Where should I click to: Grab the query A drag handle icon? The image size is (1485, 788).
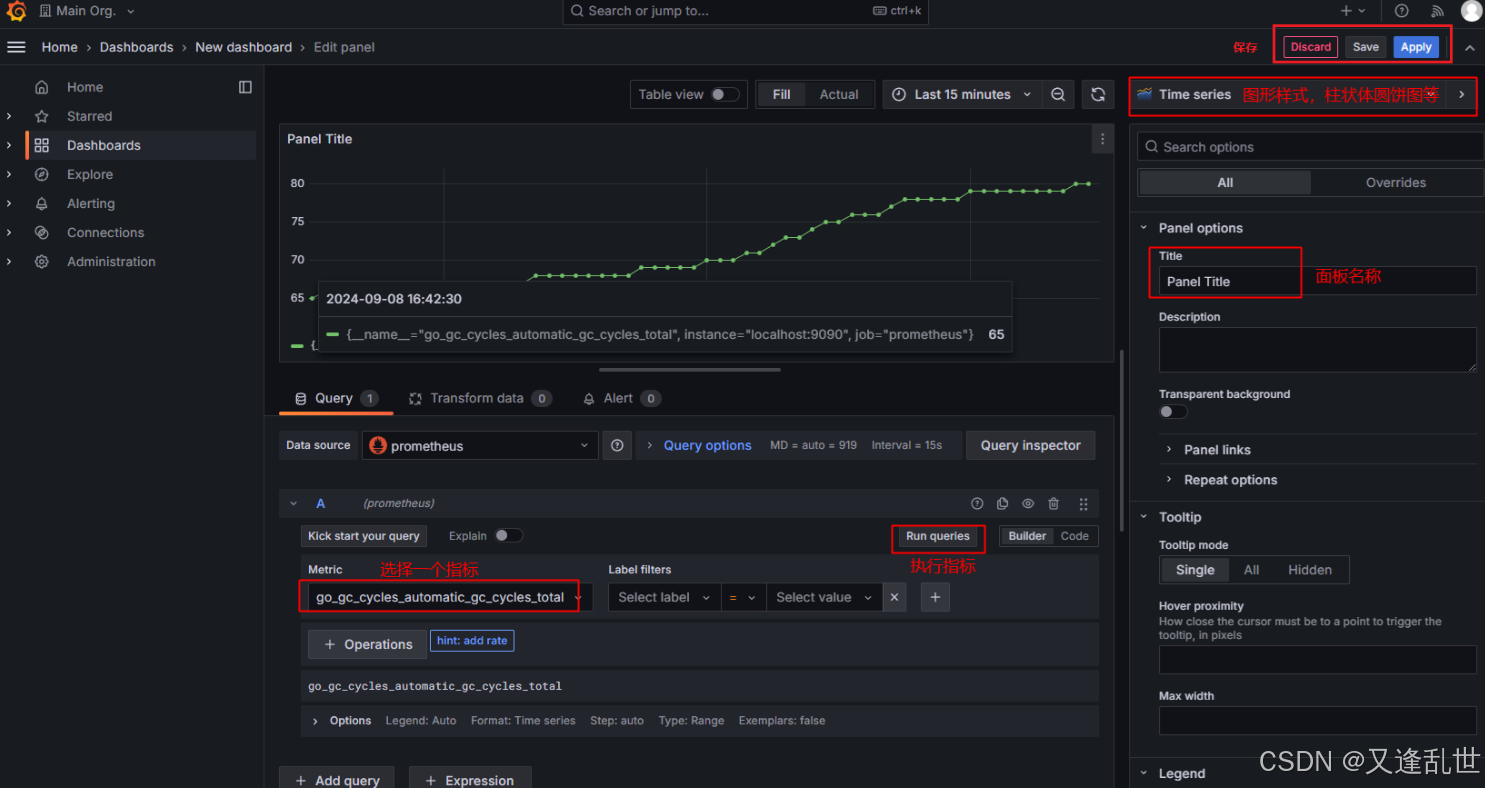point(1083,504)
